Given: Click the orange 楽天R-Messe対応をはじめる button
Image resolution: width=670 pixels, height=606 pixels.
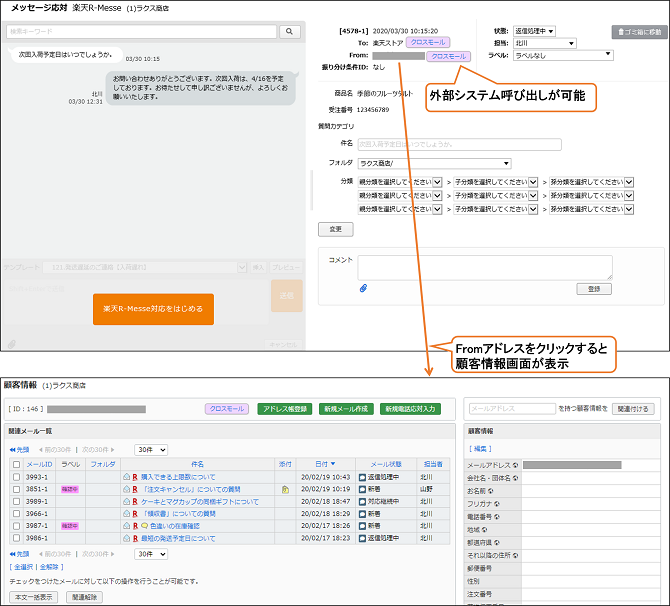Looking at the screenshot, I should 153,309.
